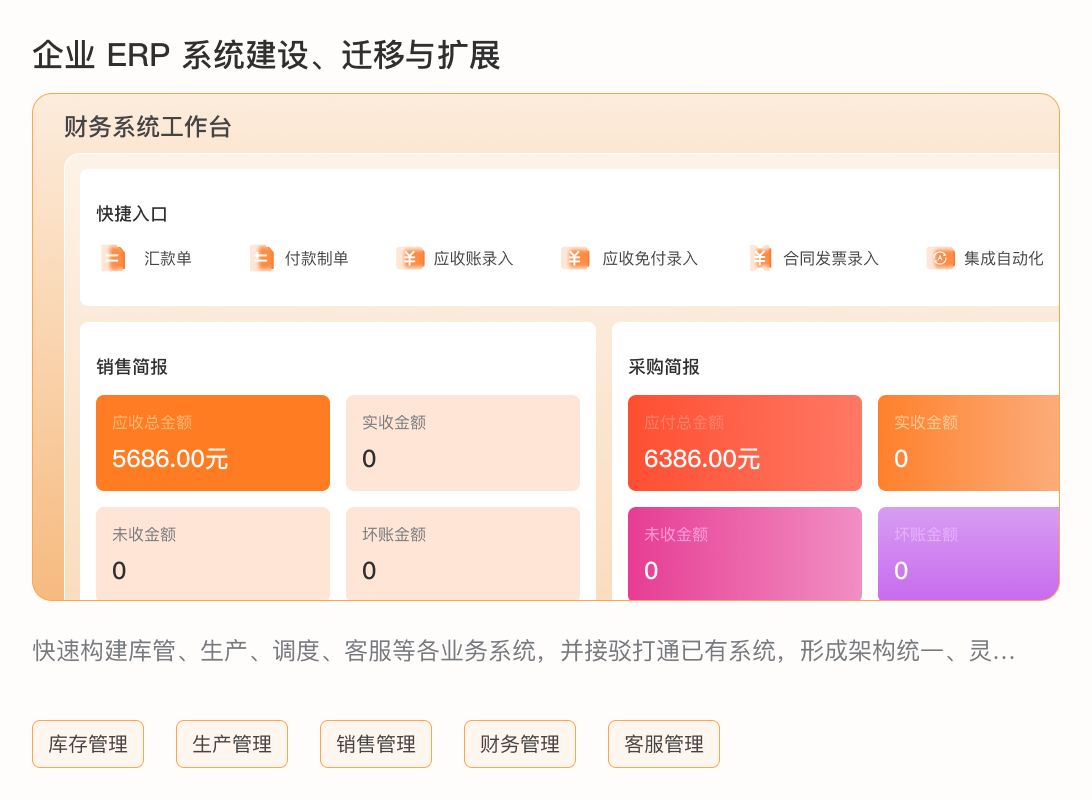Click the 汇款单 document icon
The height and width of the screenshot is (800, 1092).
click(113, 258)
